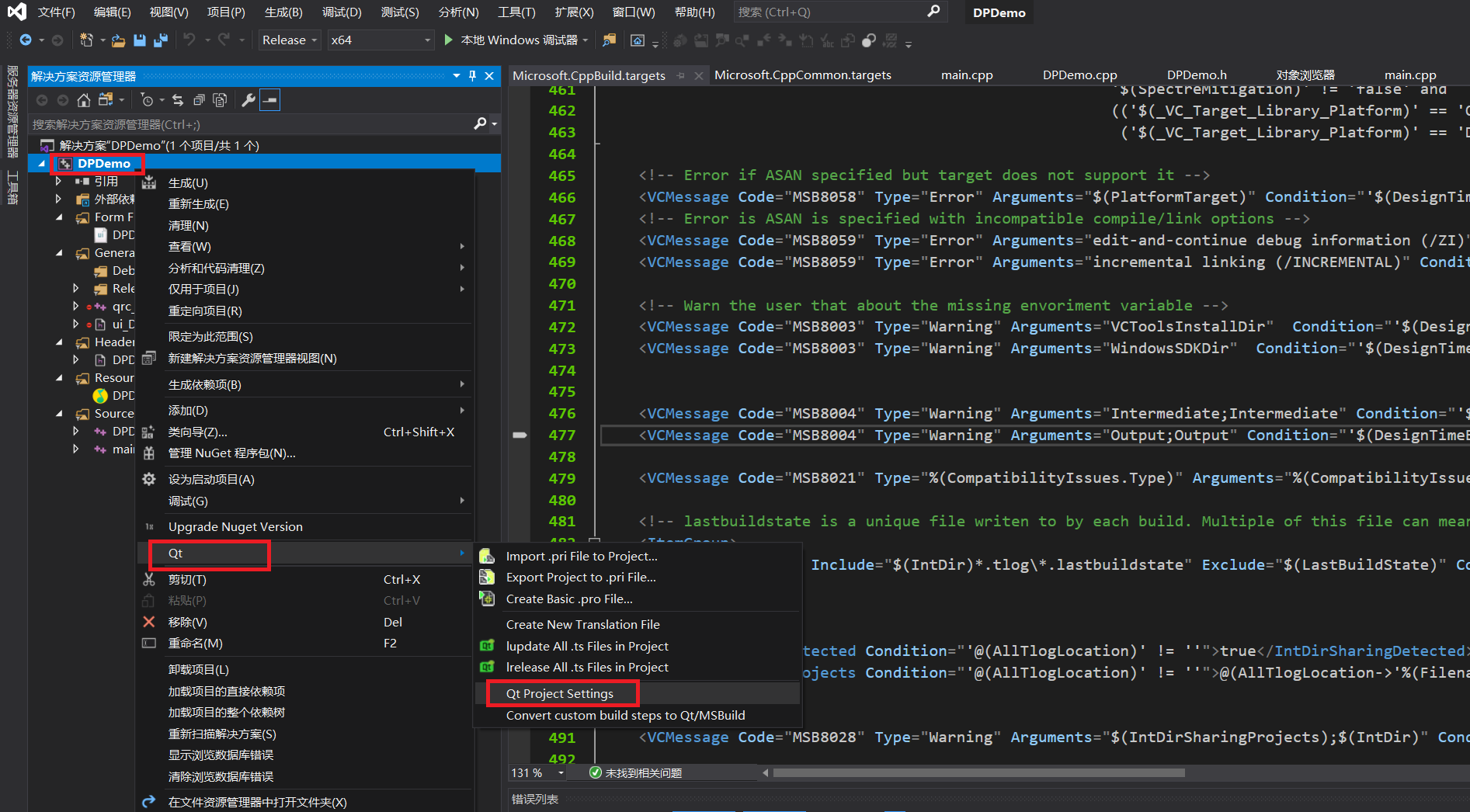
Task: Open the x64 platform dropdown
Action: click(381, 40)
